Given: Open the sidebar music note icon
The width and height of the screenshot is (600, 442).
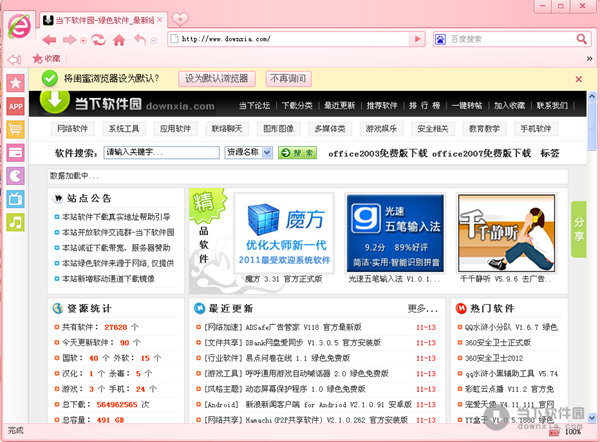Looking at the screenshot, I should 16,222.
